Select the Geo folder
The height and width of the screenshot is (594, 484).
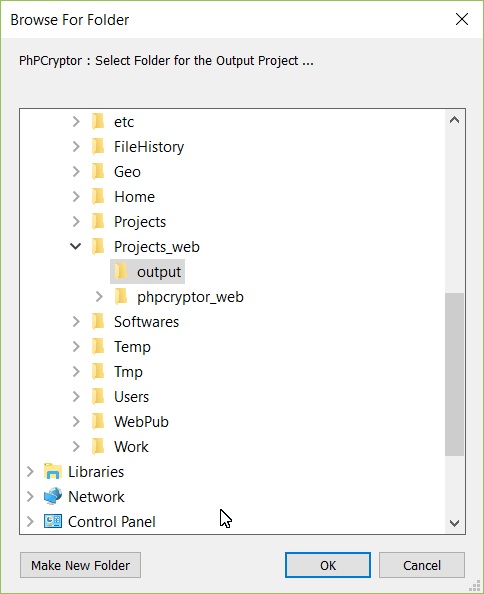pos(127,172)
